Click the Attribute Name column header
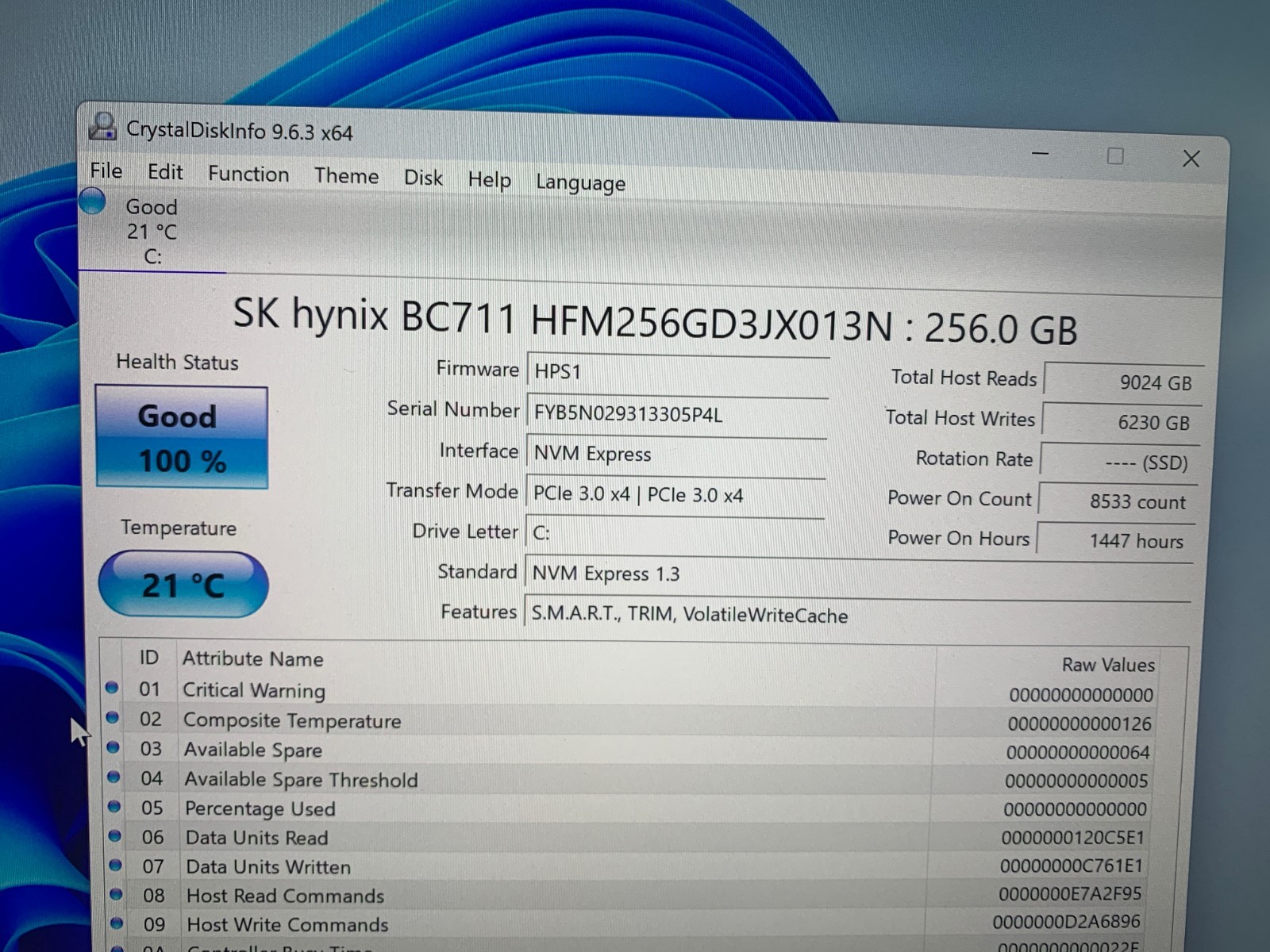Image resolution: width=1270 pixels, height=952 pixels. [253, 658]
